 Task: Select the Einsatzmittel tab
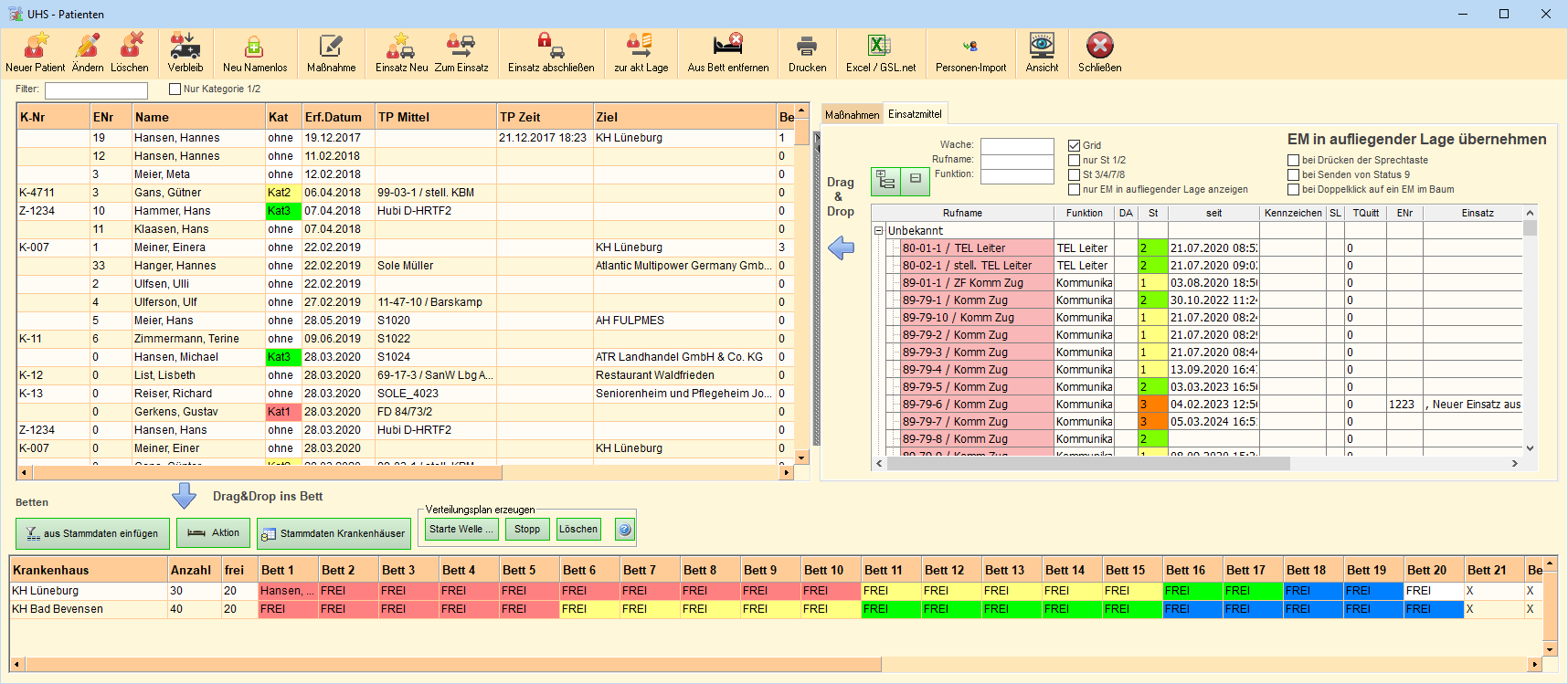(915, 114)
